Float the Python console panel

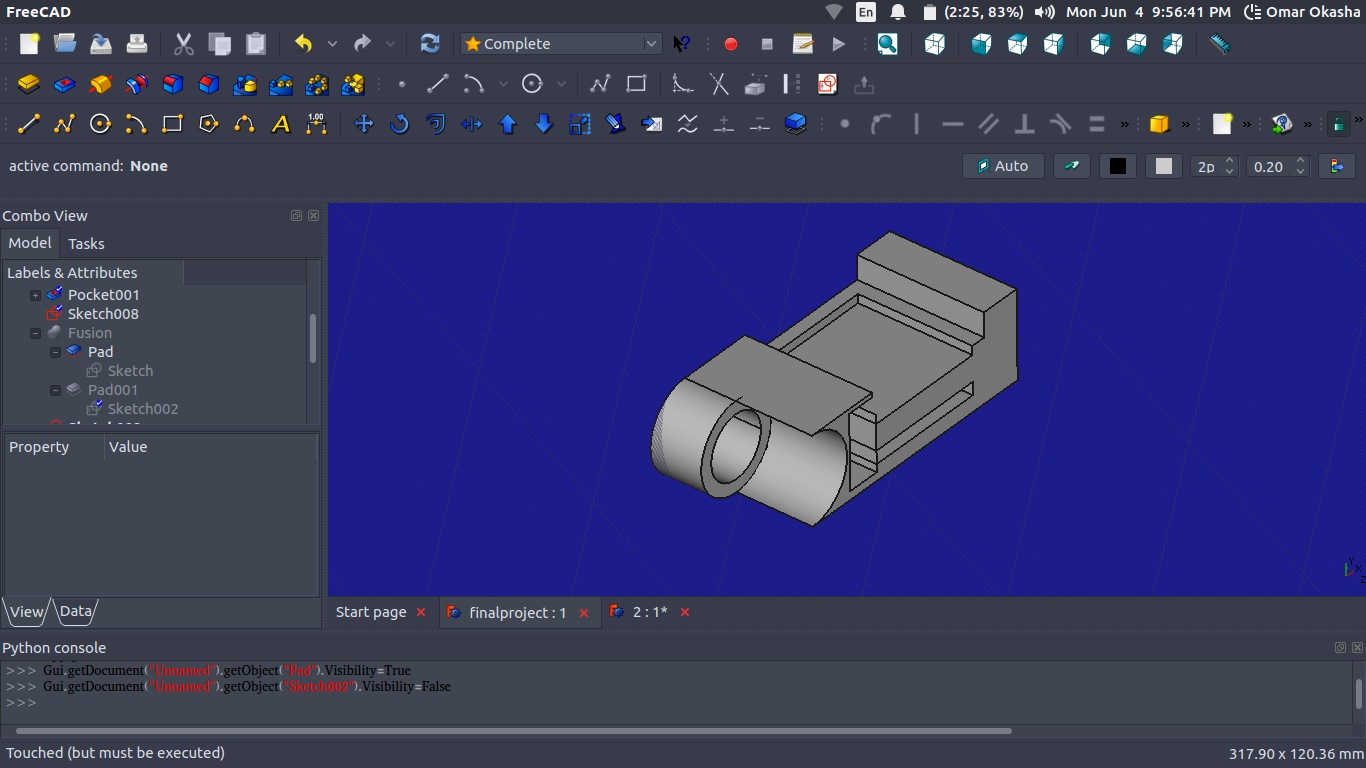(1340, 647)
